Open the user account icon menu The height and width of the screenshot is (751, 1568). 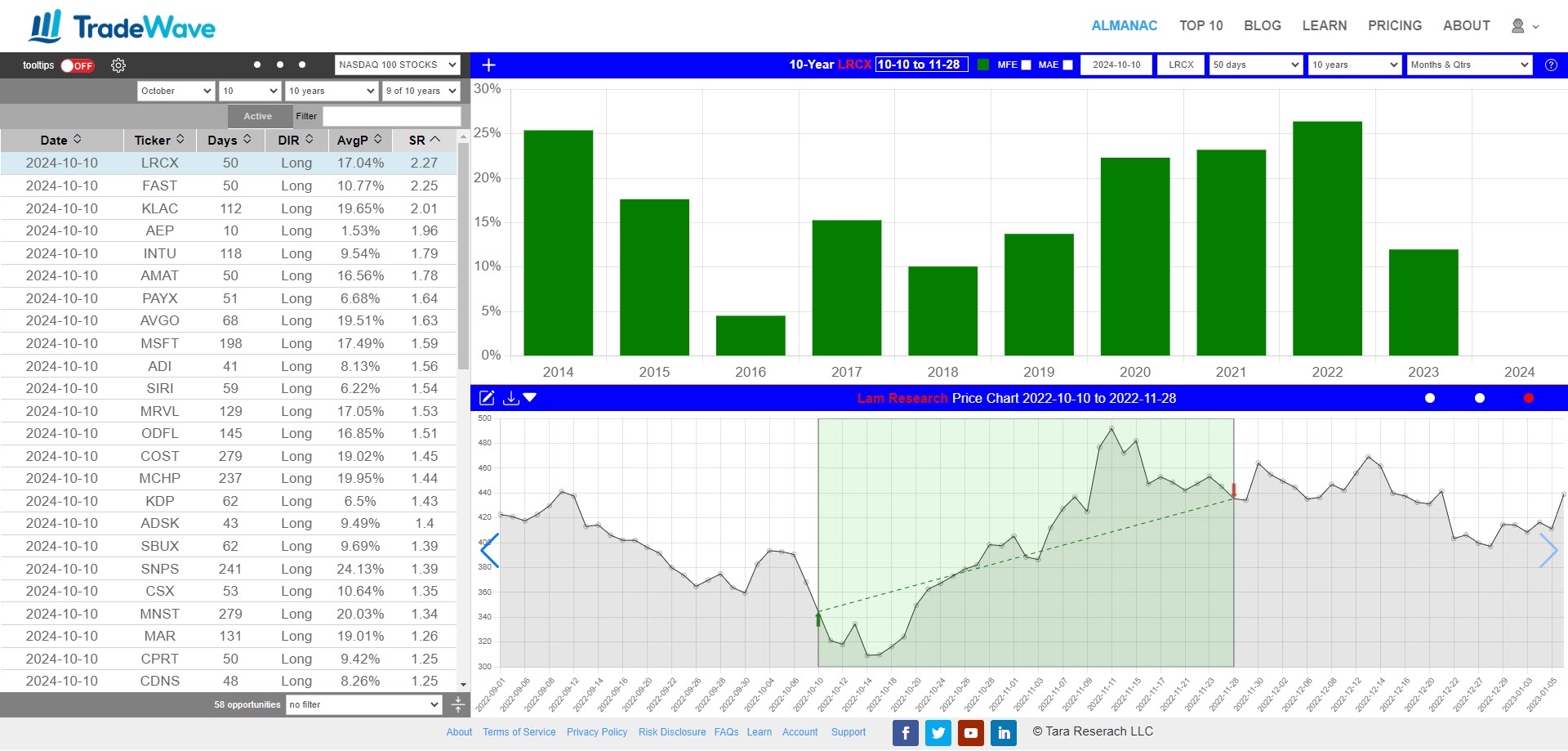click(x=1524, y=26)
